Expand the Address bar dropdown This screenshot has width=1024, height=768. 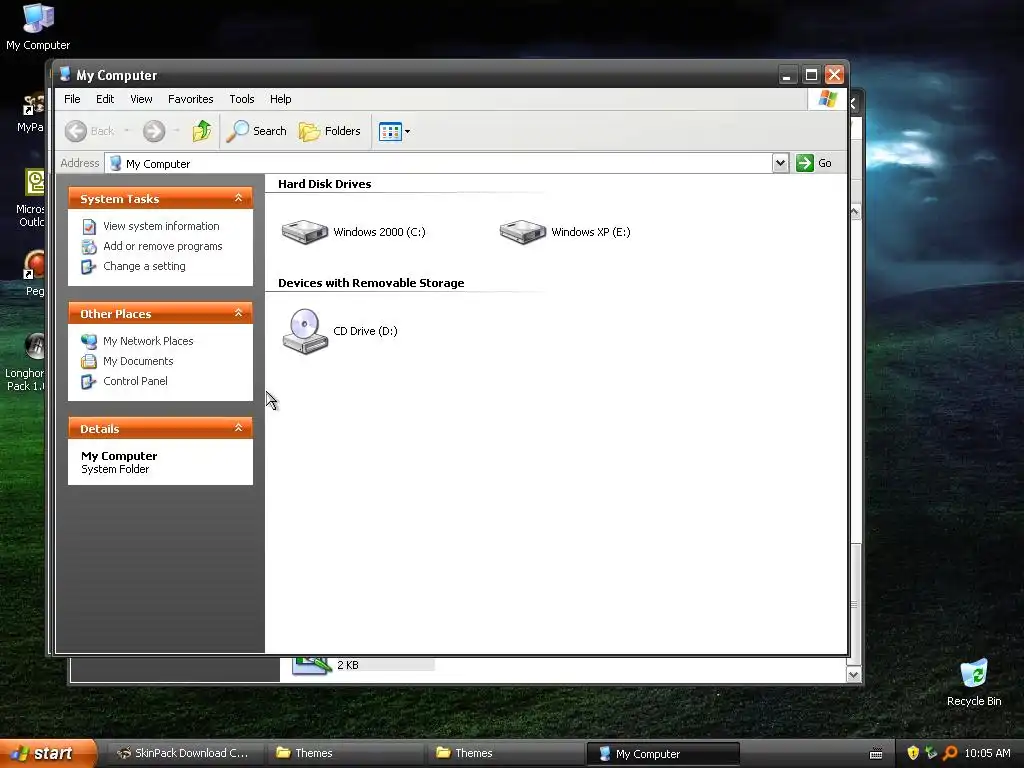[x=780, y=163]
